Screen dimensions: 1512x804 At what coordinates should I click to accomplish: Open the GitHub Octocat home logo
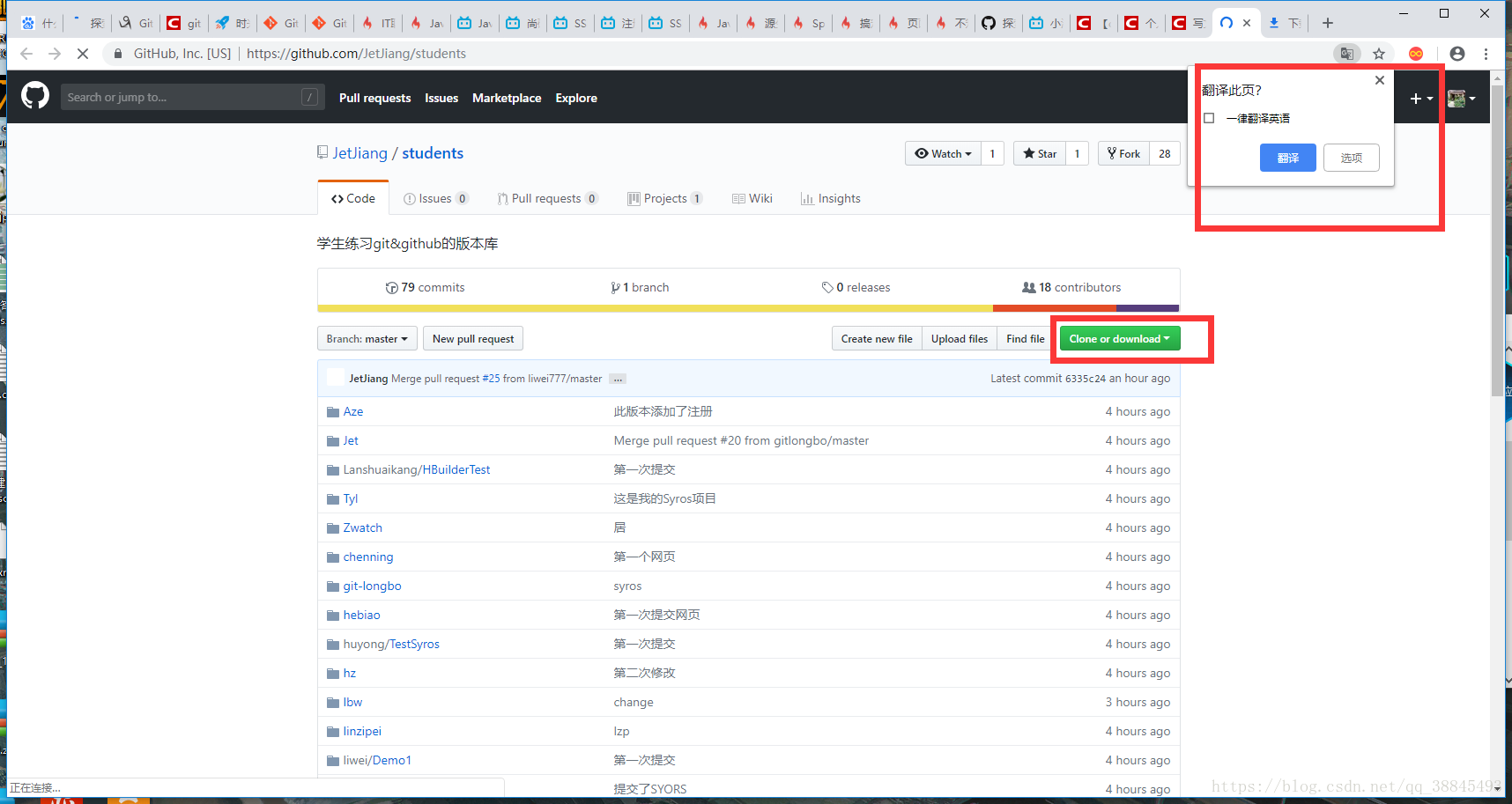35,95
